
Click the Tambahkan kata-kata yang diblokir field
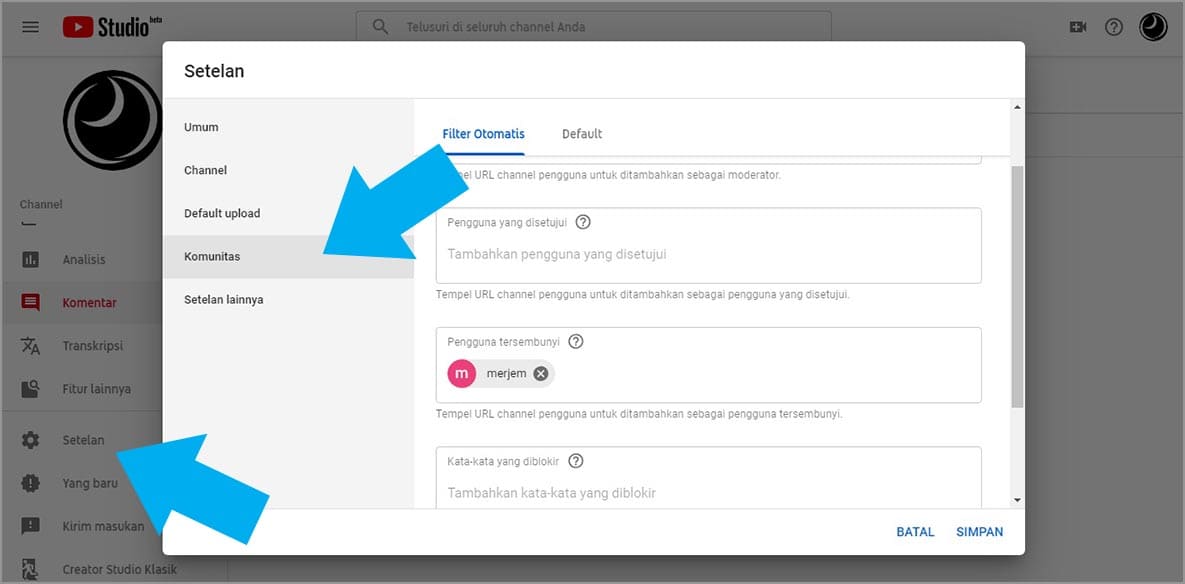pos(708,493)
